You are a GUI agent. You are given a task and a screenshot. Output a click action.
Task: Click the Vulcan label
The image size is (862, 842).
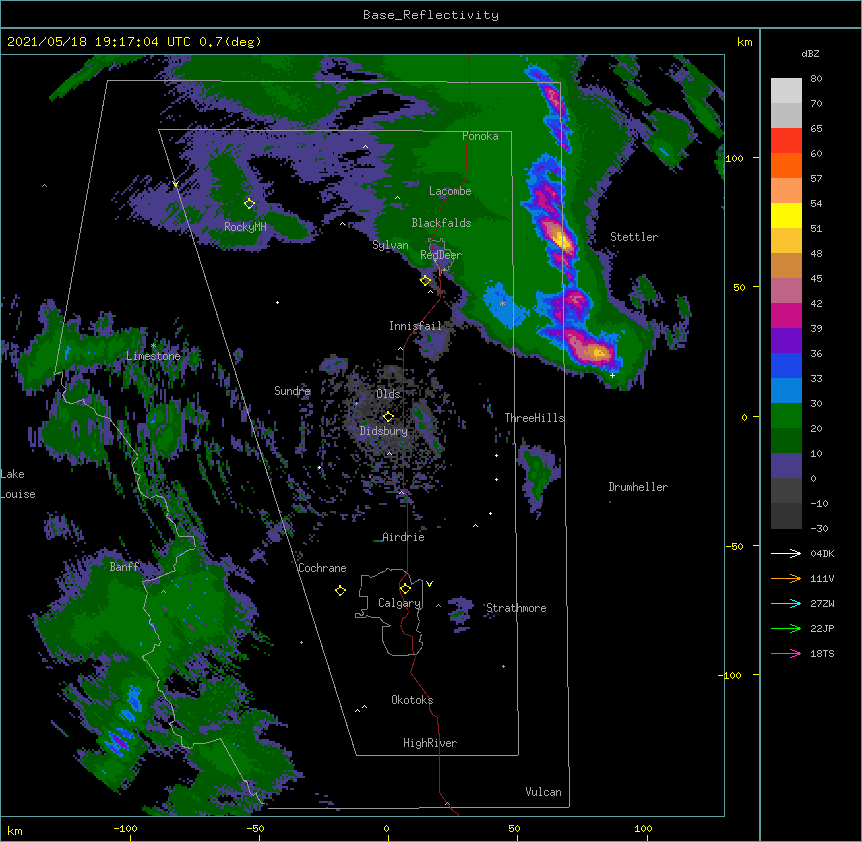point(543,792)
